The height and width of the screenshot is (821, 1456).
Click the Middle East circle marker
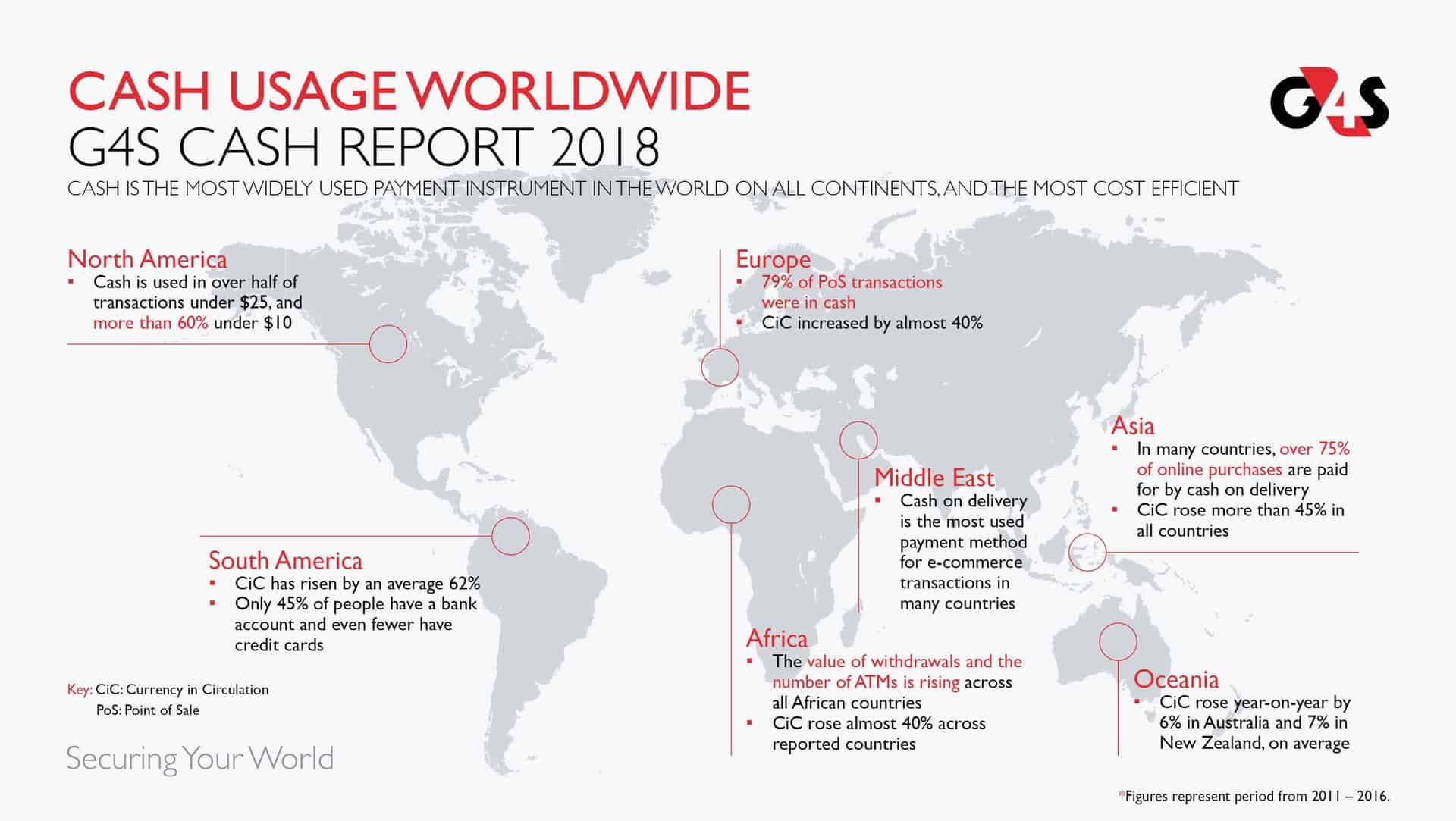[858, 440]
